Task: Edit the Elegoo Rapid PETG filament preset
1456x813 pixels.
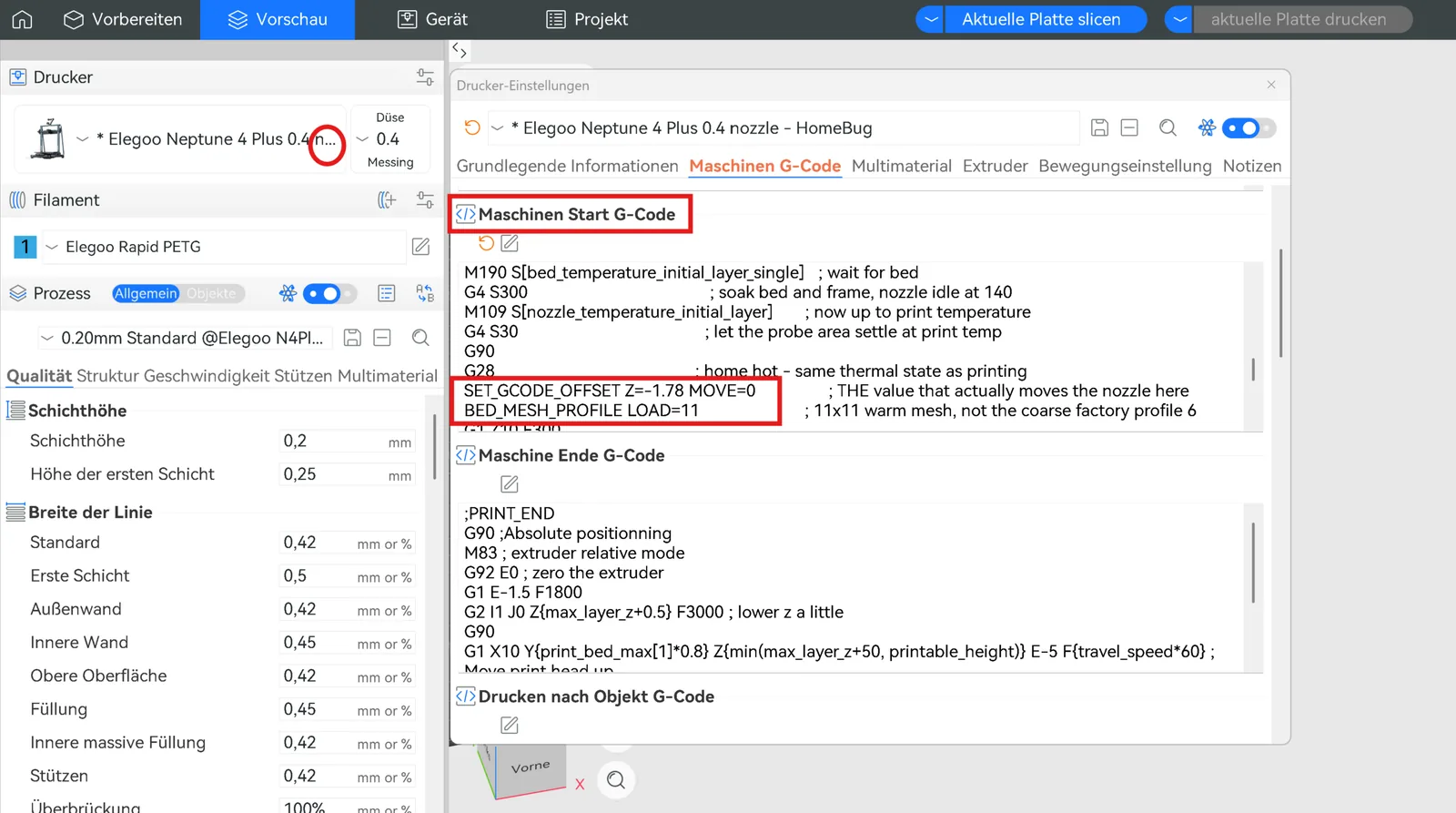Action: point(420,247)
